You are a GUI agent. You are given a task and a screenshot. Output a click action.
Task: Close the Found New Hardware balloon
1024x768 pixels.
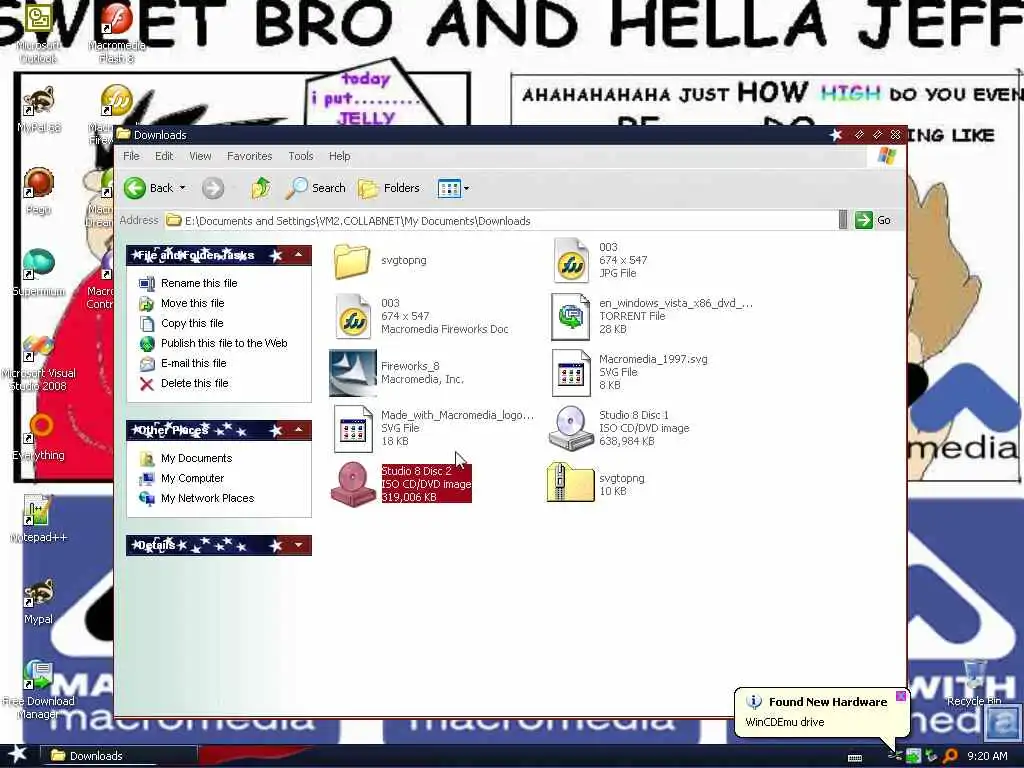coord(901,696)
